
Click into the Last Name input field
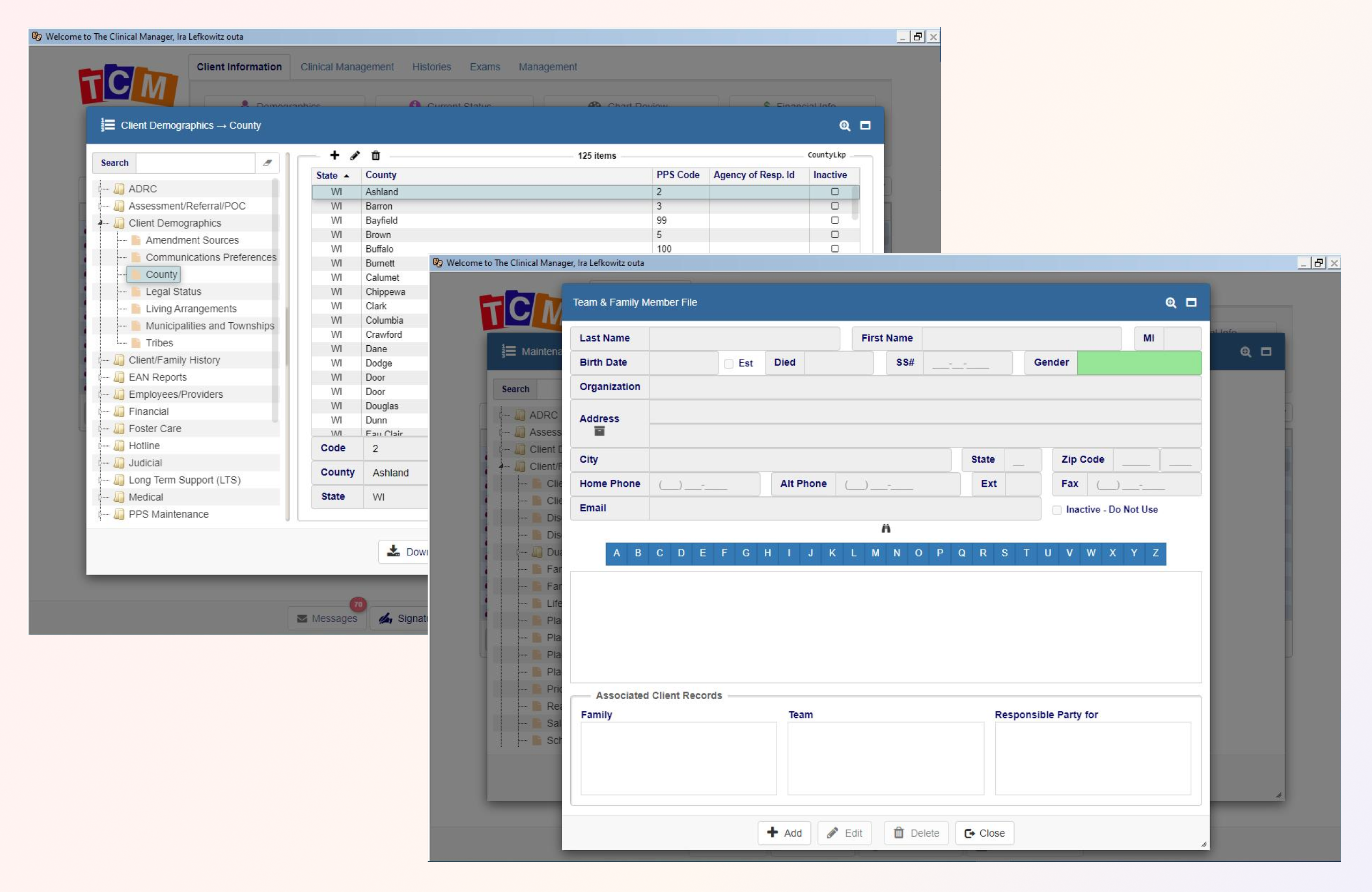click(x=744, y=338)
